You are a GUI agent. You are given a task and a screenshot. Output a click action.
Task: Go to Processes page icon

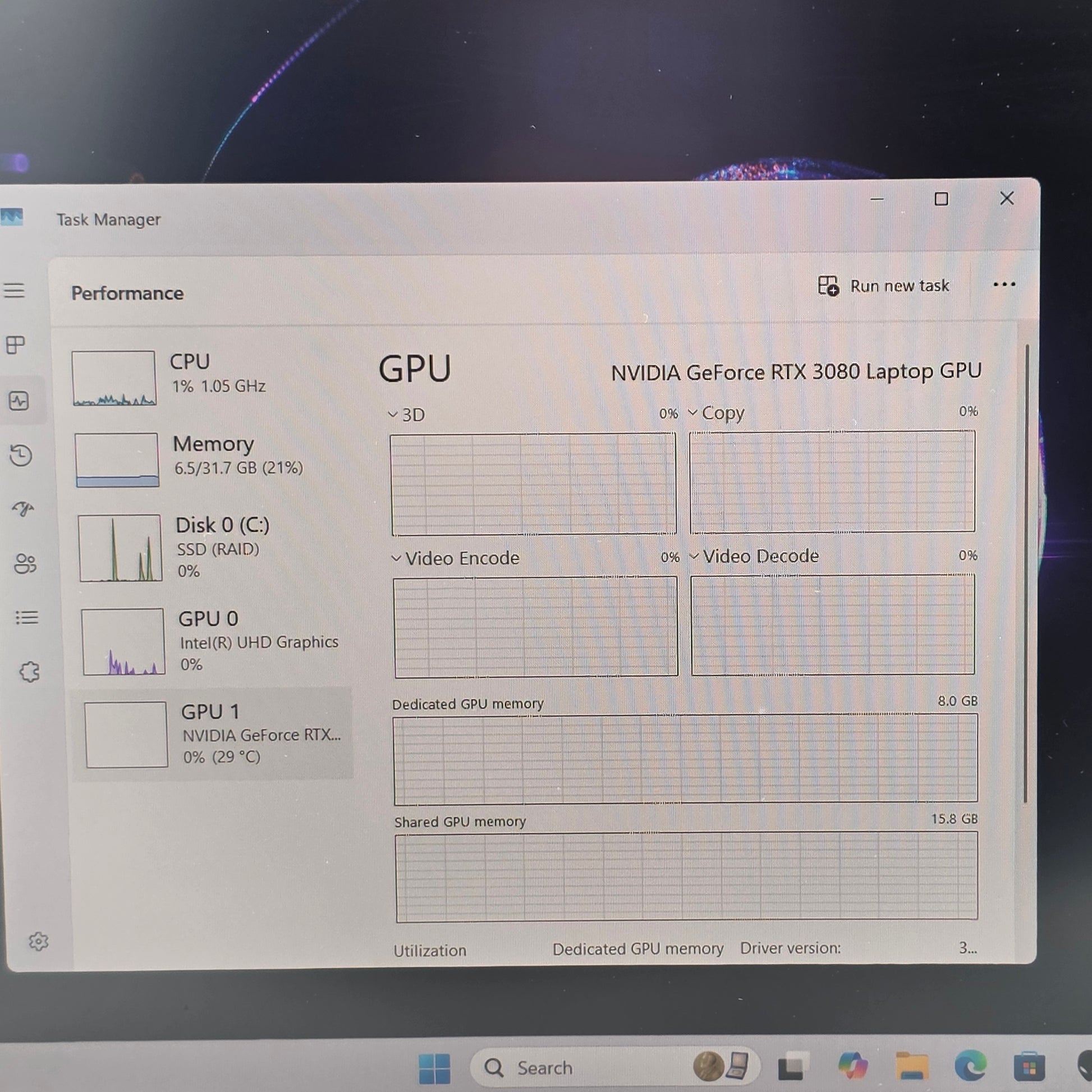(16, 344)
